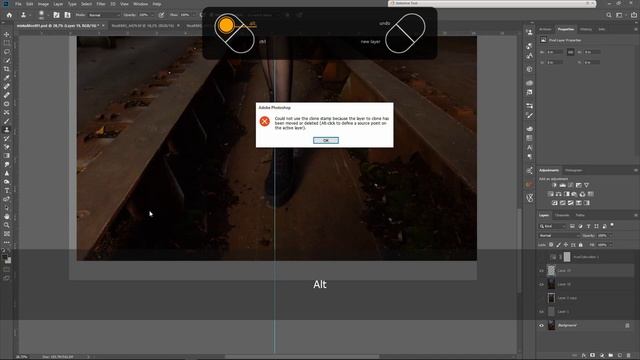Click the Add layer mask icon
This screenshot has width=640, height=360.
tap(593, 356)
